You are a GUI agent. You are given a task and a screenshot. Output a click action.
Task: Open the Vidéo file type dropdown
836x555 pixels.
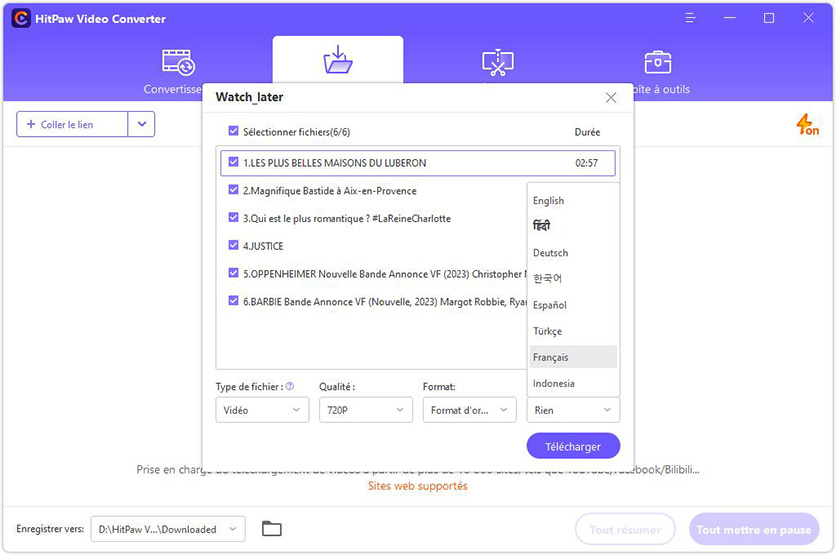coord(262,410)
